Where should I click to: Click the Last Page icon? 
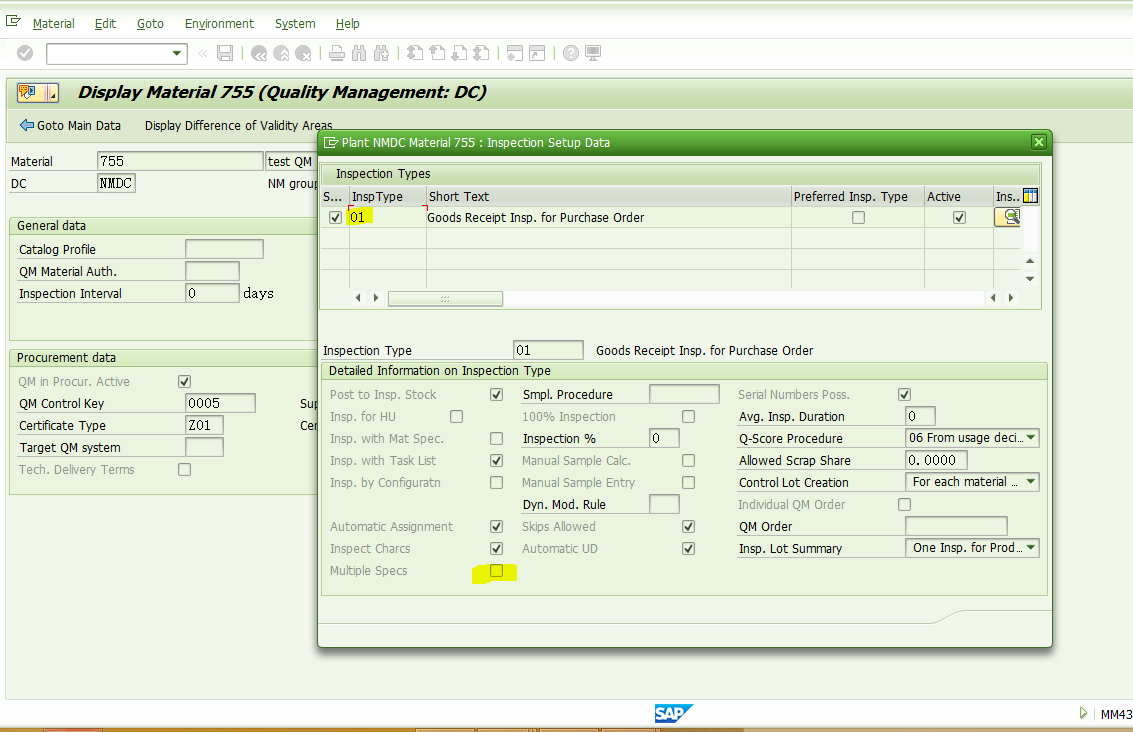pyautogui.click(x=481, y=53)
